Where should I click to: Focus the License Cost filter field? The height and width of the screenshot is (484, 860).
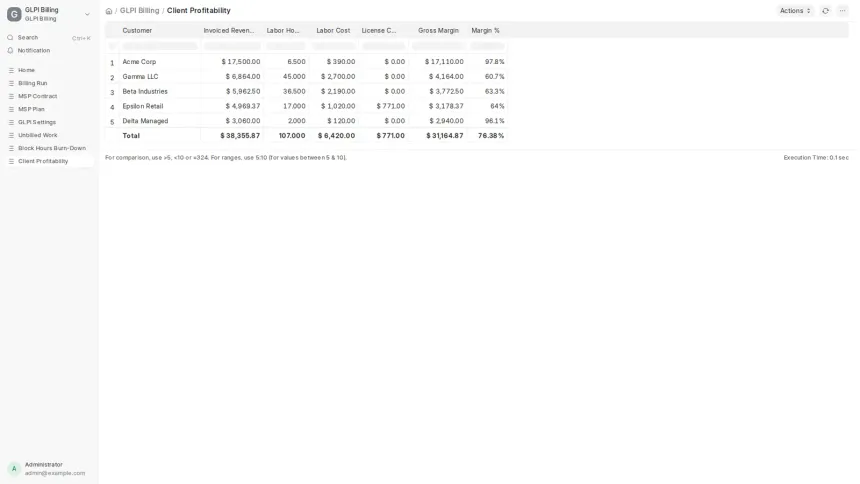click(x=383, y=46)
